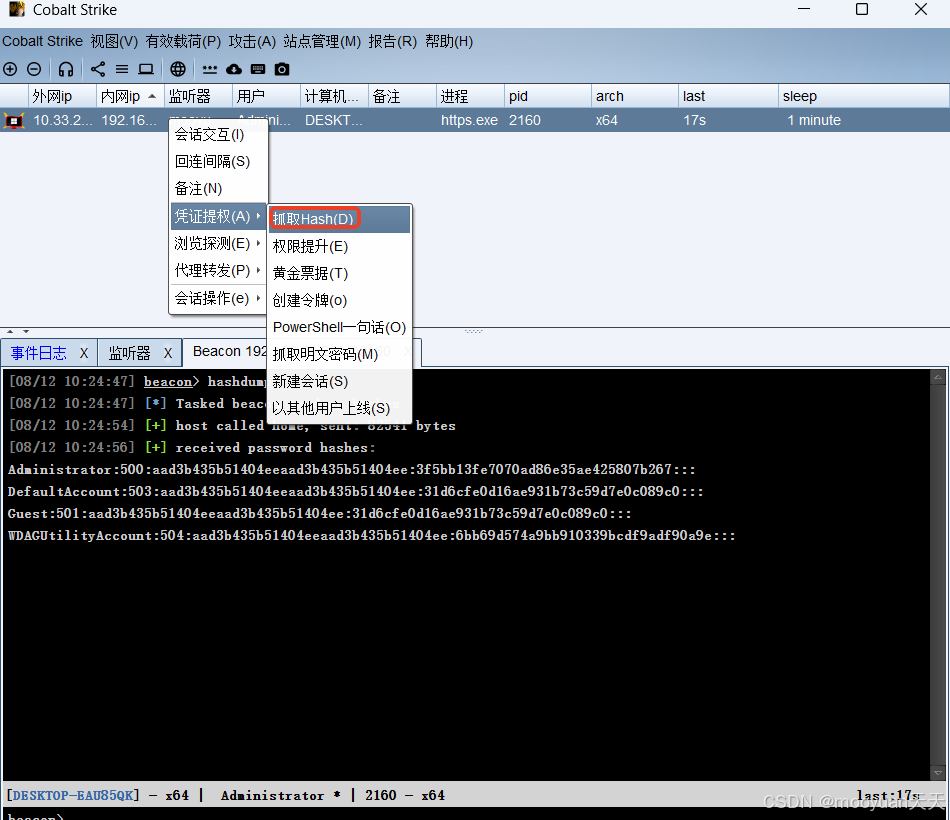Viewport: 950px width, 820px height.
Task: Switch to the 事件日志 tab
Action: point(39,353)
